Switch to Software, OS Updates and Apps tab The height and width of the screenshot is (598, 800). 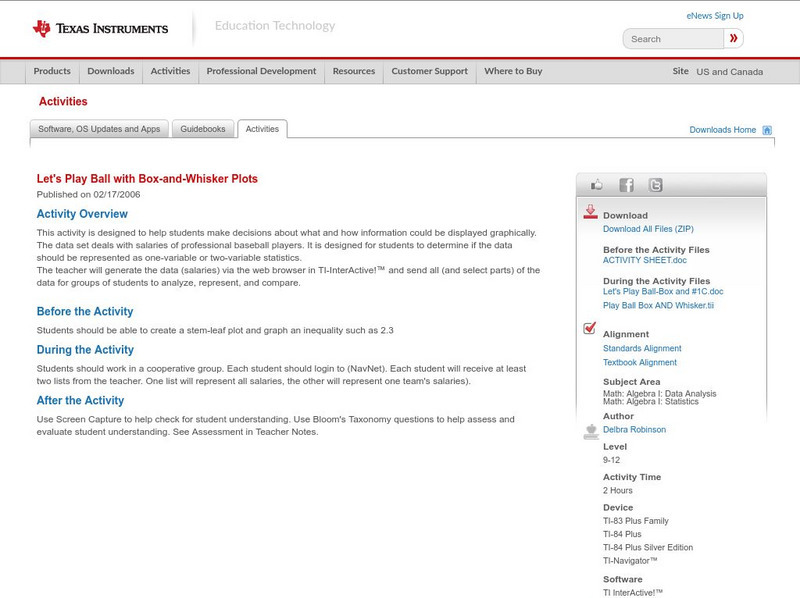(99, 129)
